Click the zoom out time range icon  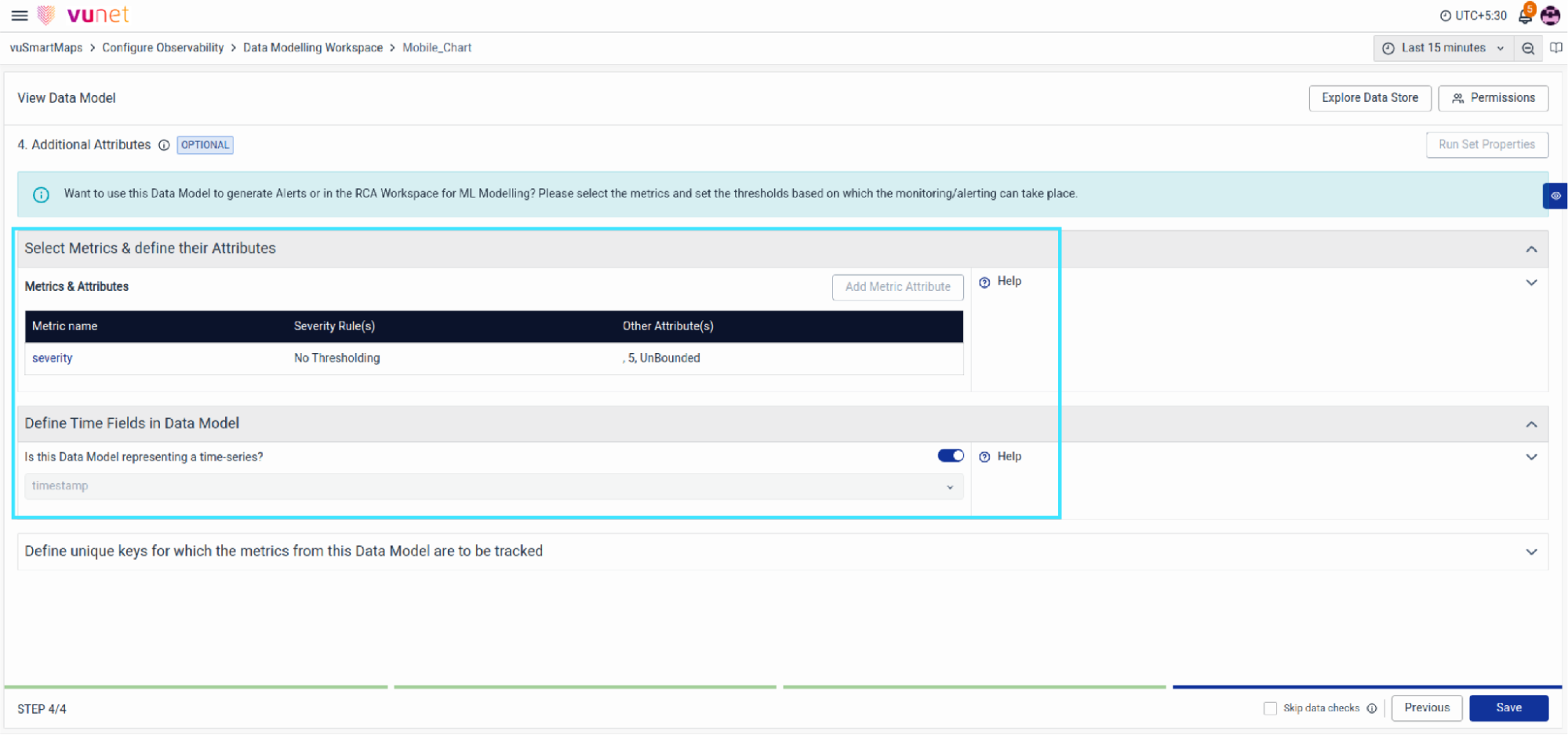coord(1528,49)
